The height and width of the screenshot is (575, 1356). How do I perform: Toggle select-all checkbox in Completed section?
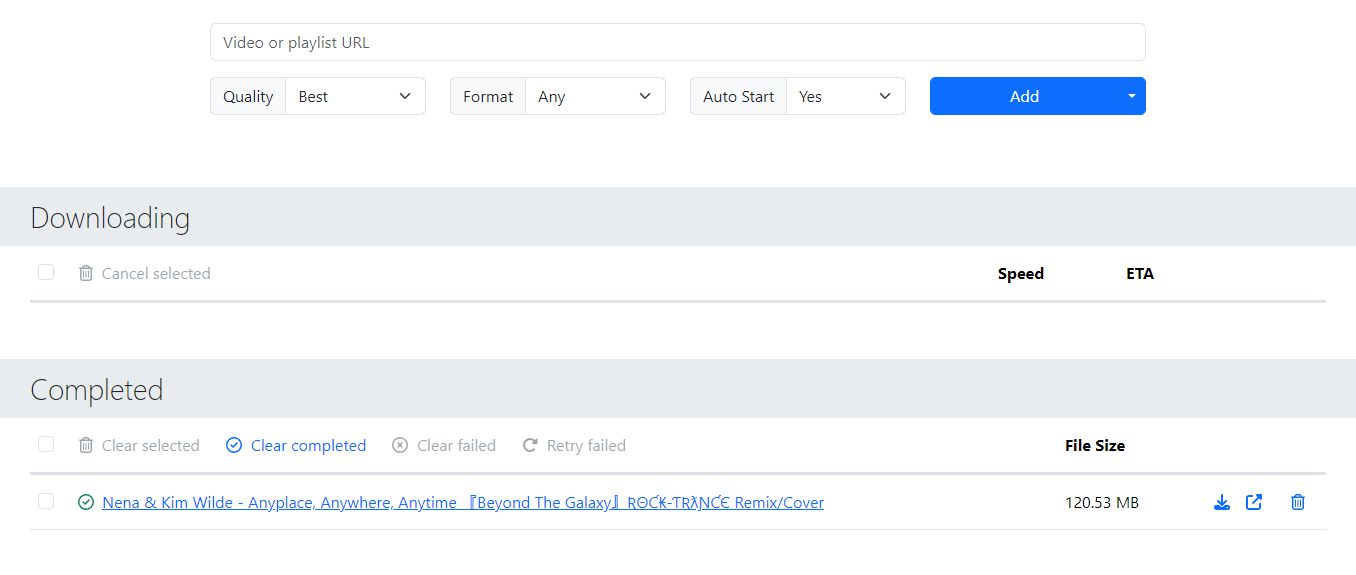click(46, 444)
